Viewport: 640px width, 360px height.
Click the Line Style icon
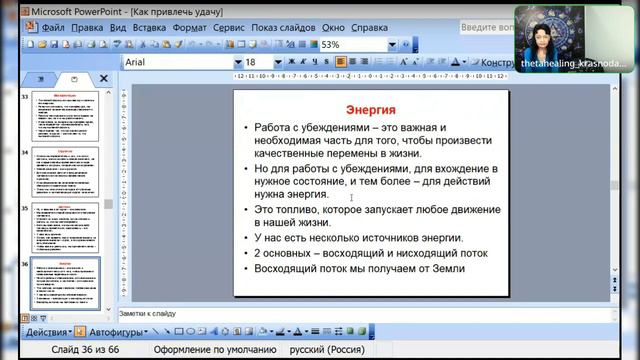[315, 331]
